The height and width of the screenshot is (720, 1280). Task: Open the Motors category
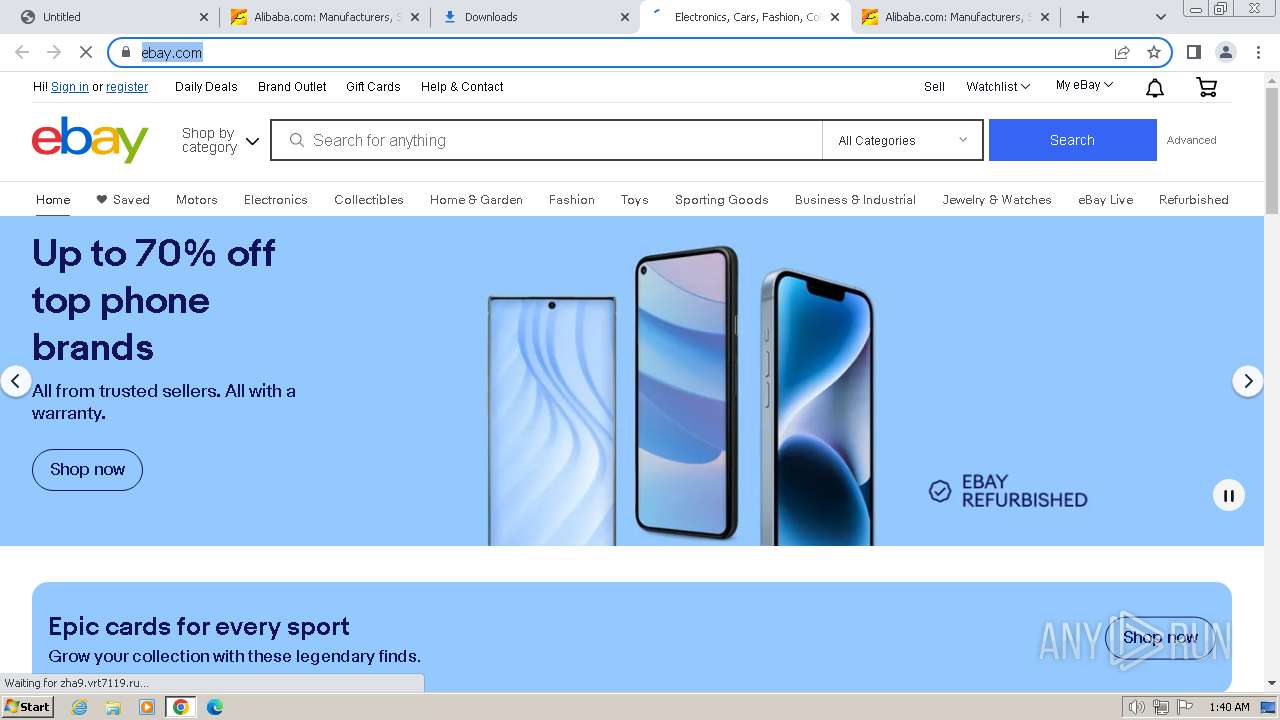coord(197,200)
